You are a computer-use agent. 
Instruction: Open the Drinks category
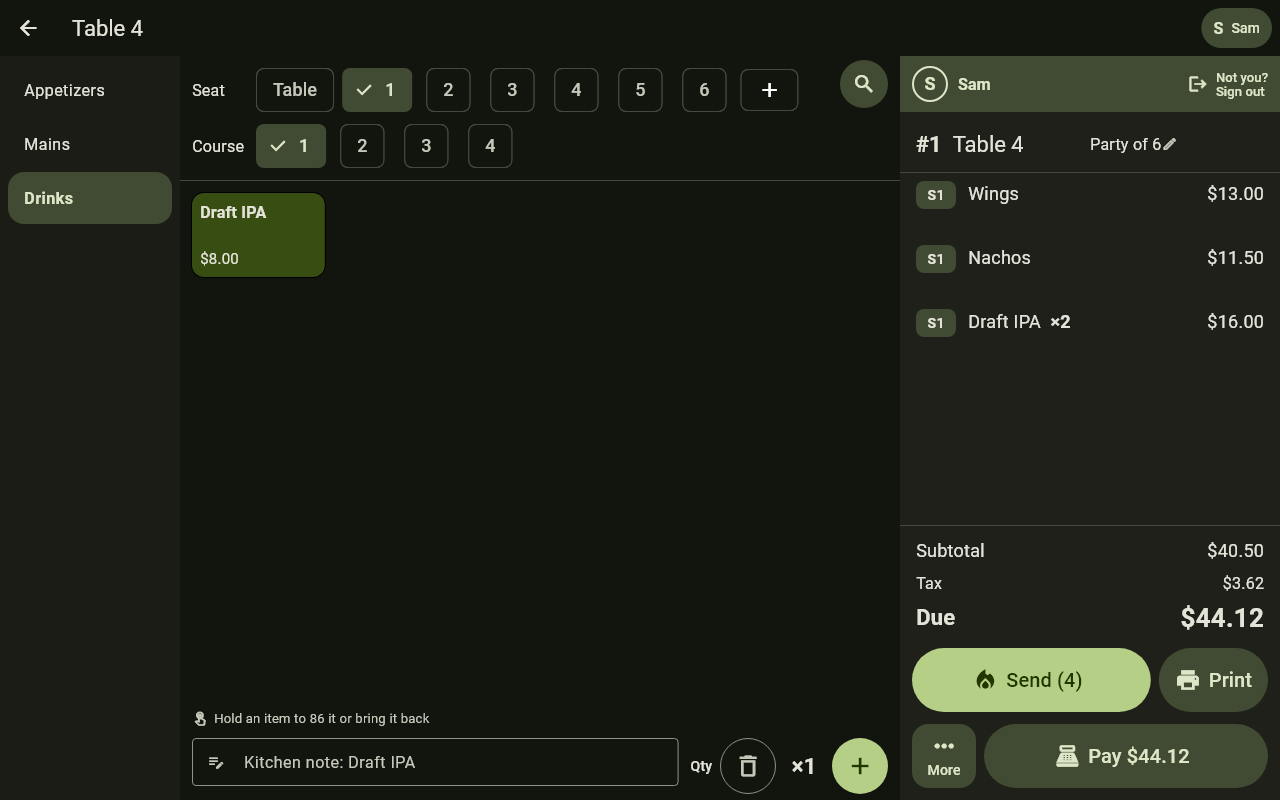tap(90, 198)
